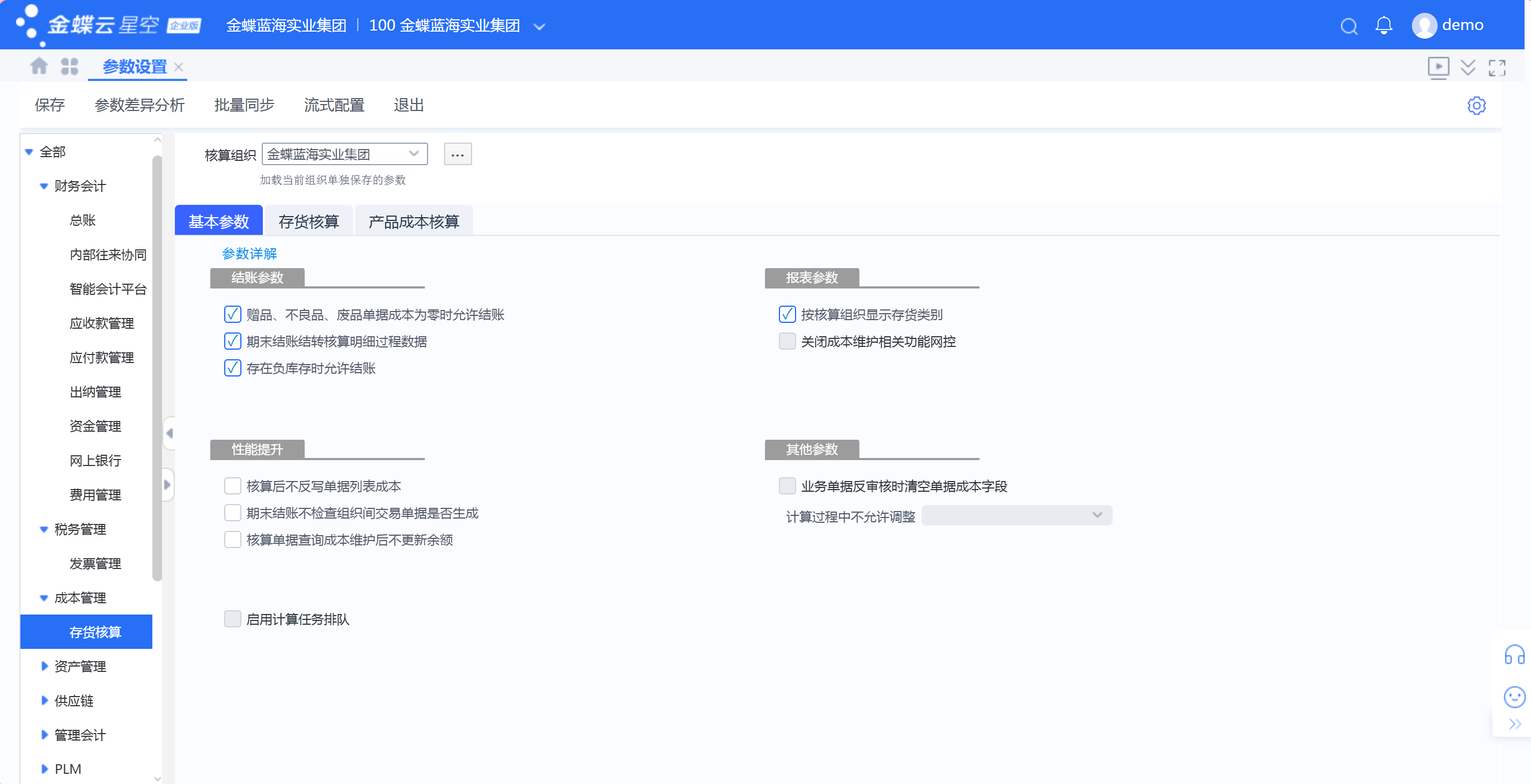
Task: Click the presentation play icon
Action: 1438,67
